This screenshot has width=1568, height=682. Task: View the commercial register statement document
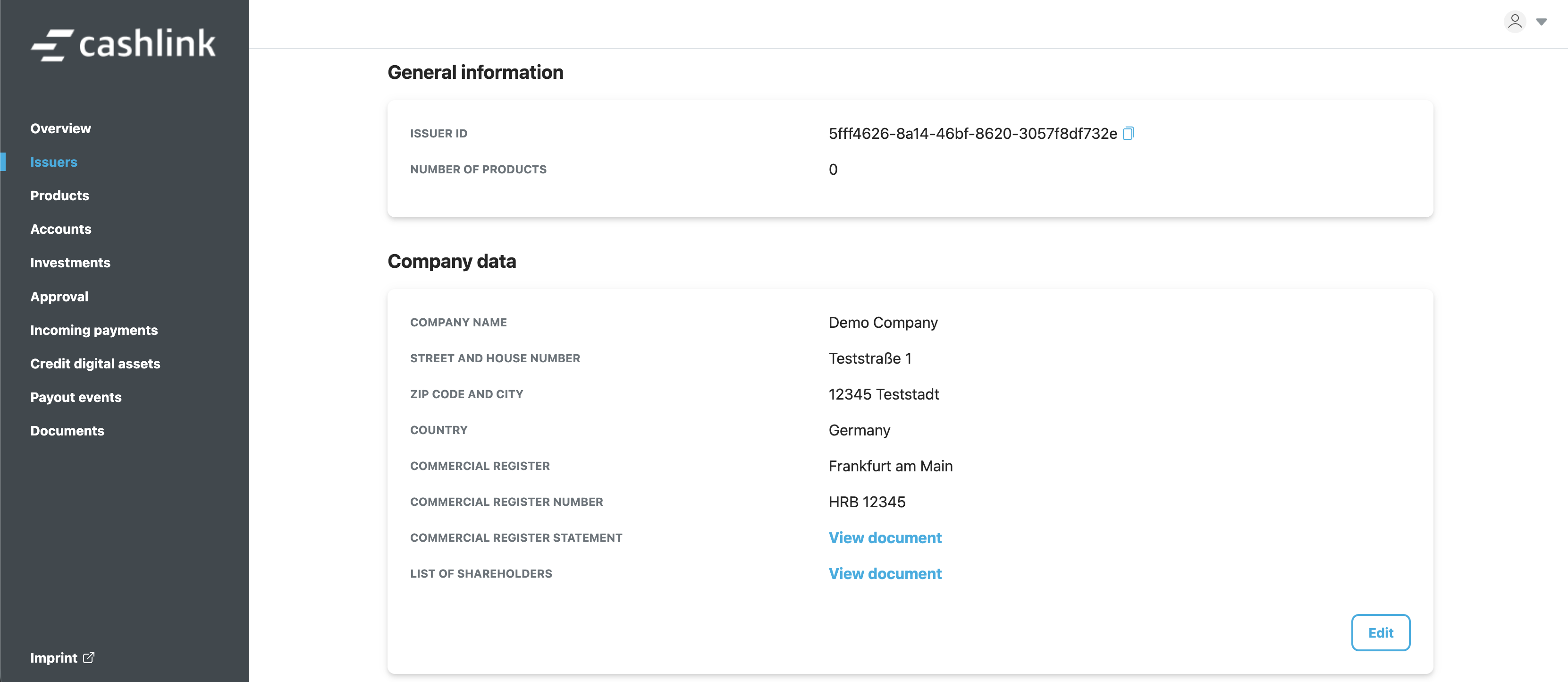tap(885, 537)
